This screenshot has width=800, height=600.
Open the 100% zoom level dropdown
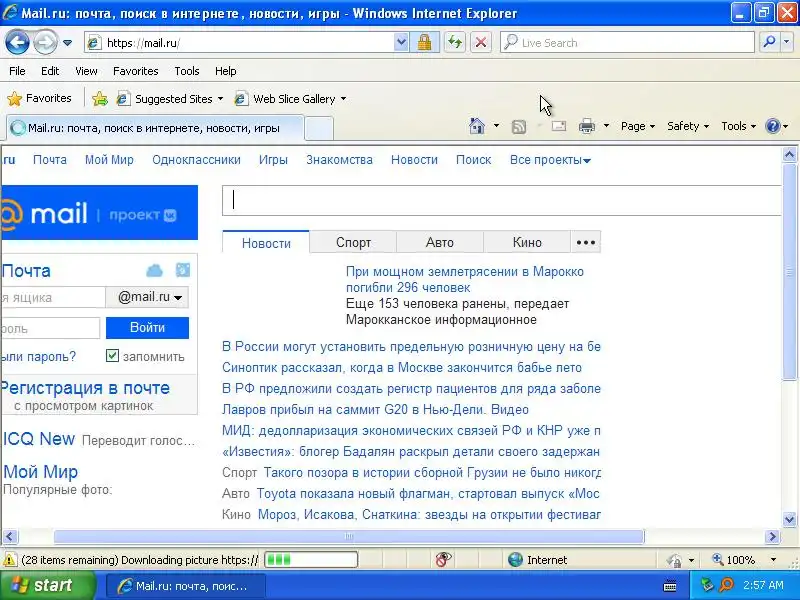[x=773, y=560]
